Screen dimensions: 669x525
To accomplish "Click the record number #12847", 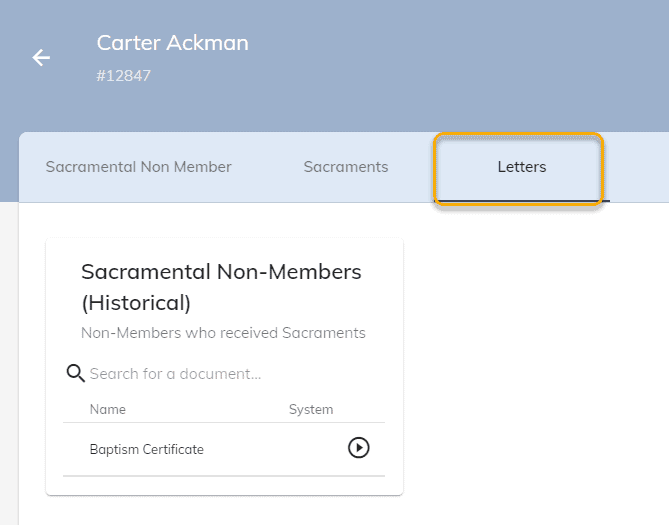I will click(123, 76).
